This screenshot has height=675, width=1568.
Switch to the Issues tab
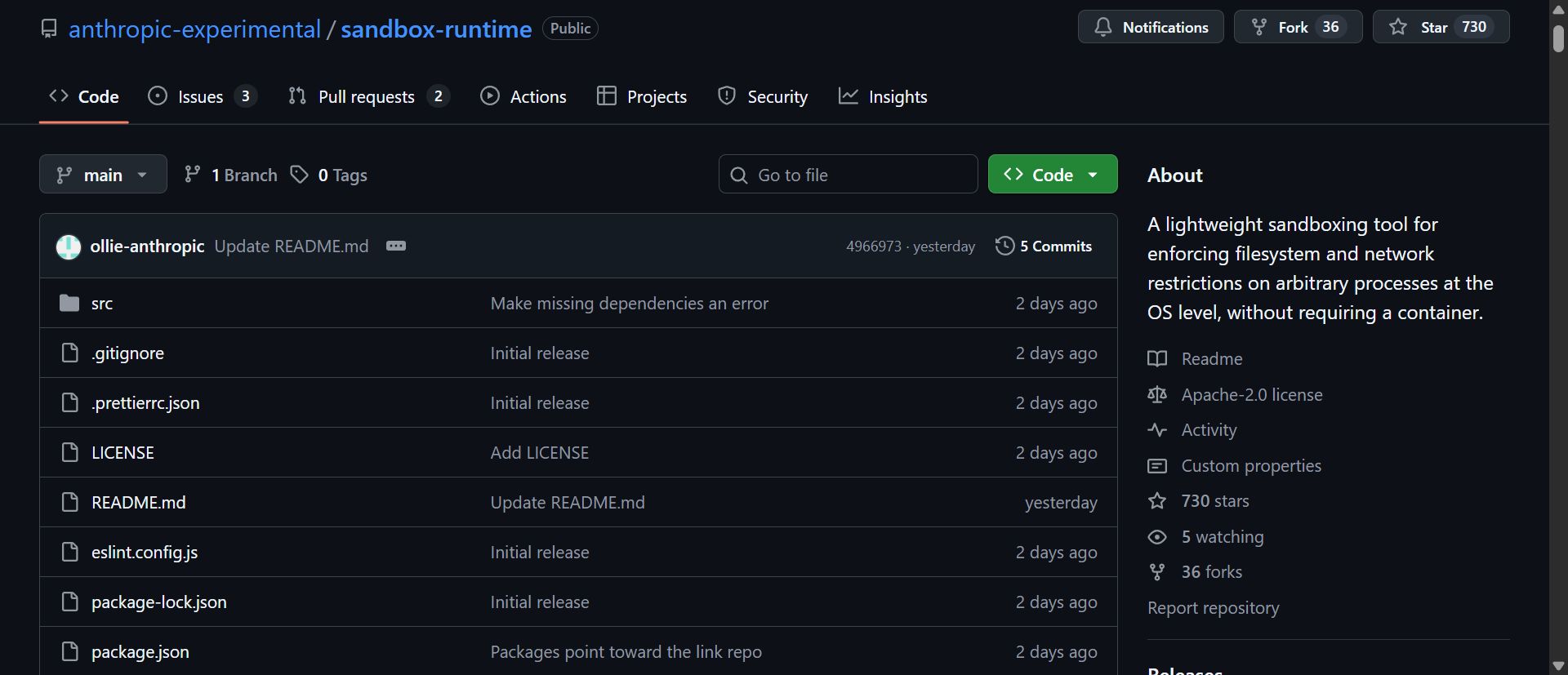(x=201, y=96)
